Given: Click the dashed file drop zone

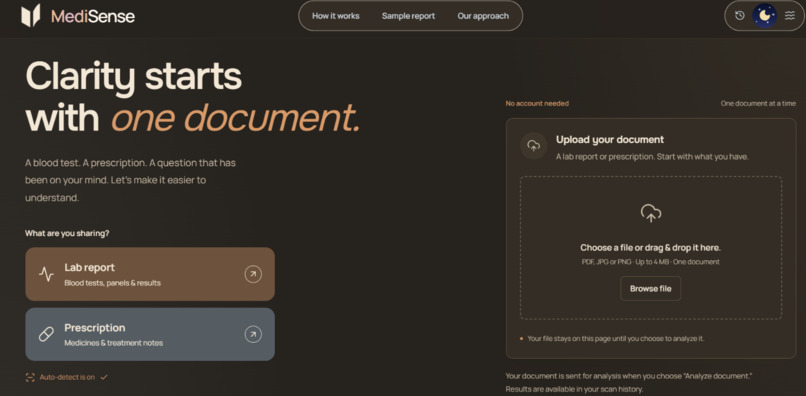Looking at the screenshot, I should [651, 248].
